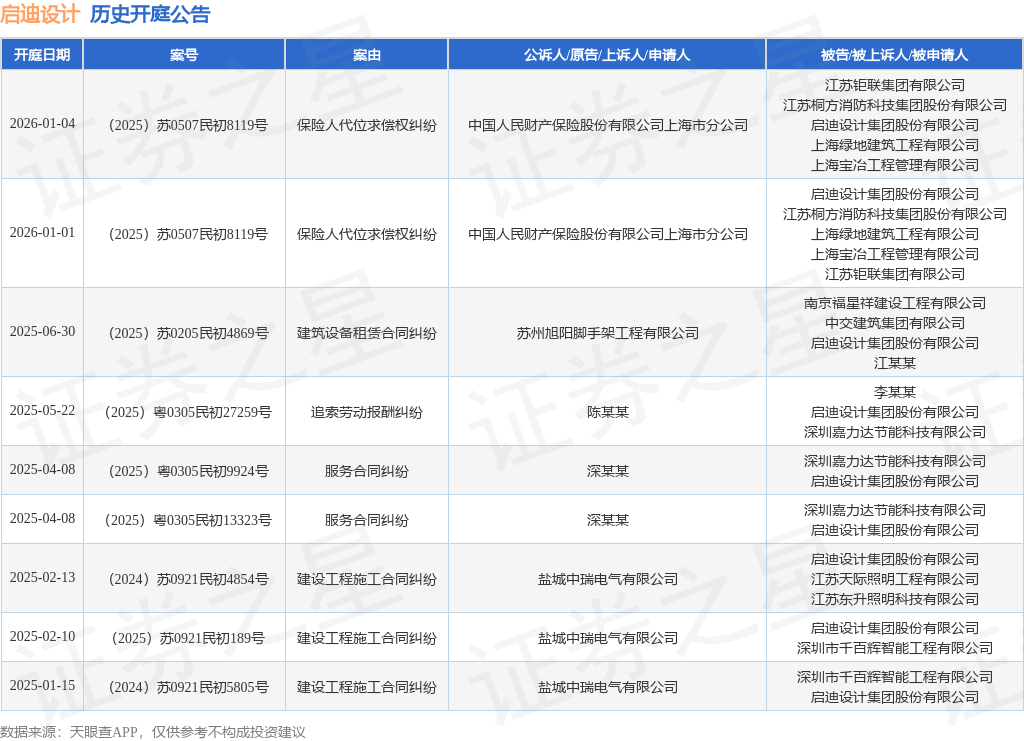
Task: Click the date 2025-05-22
Action: [x=42, y=411]
